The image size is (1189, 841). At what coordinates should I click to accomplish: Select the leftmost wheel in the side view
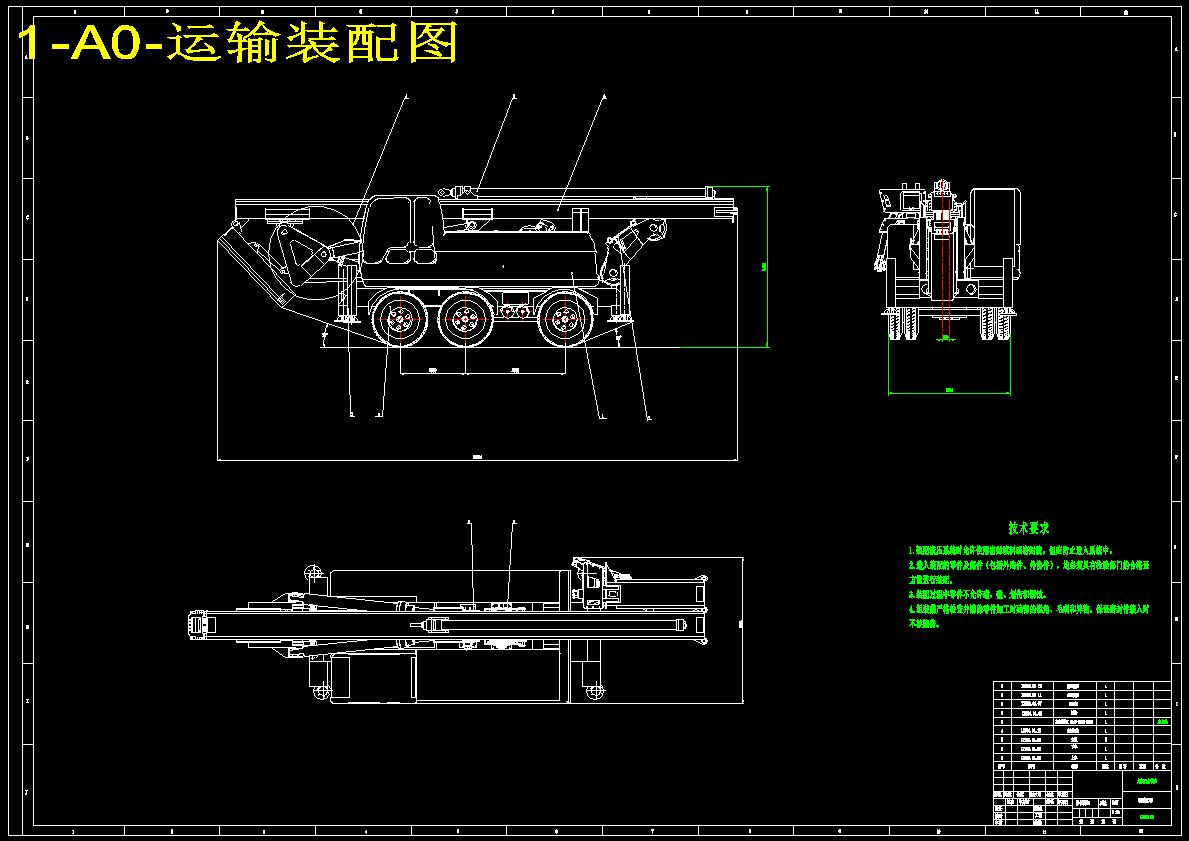tap(398, 321)
